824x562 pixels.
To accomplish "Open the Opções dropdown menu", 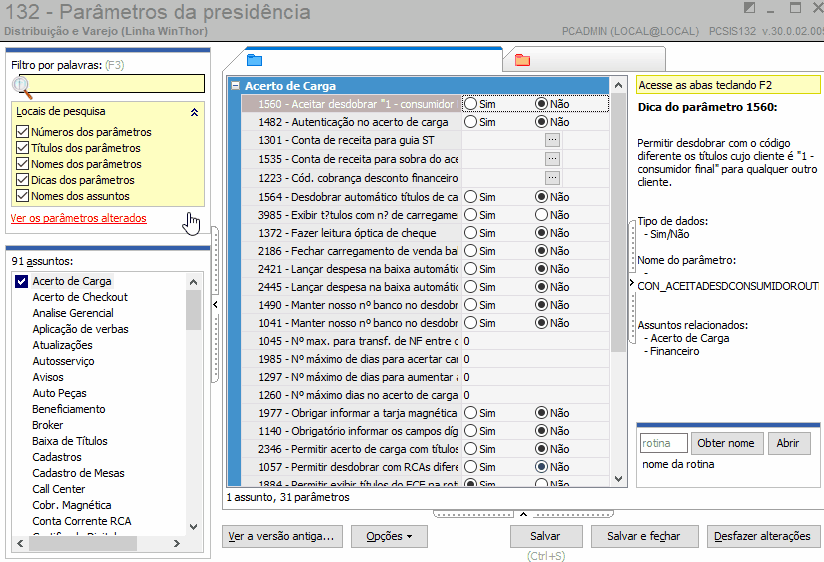I will 389,536.
